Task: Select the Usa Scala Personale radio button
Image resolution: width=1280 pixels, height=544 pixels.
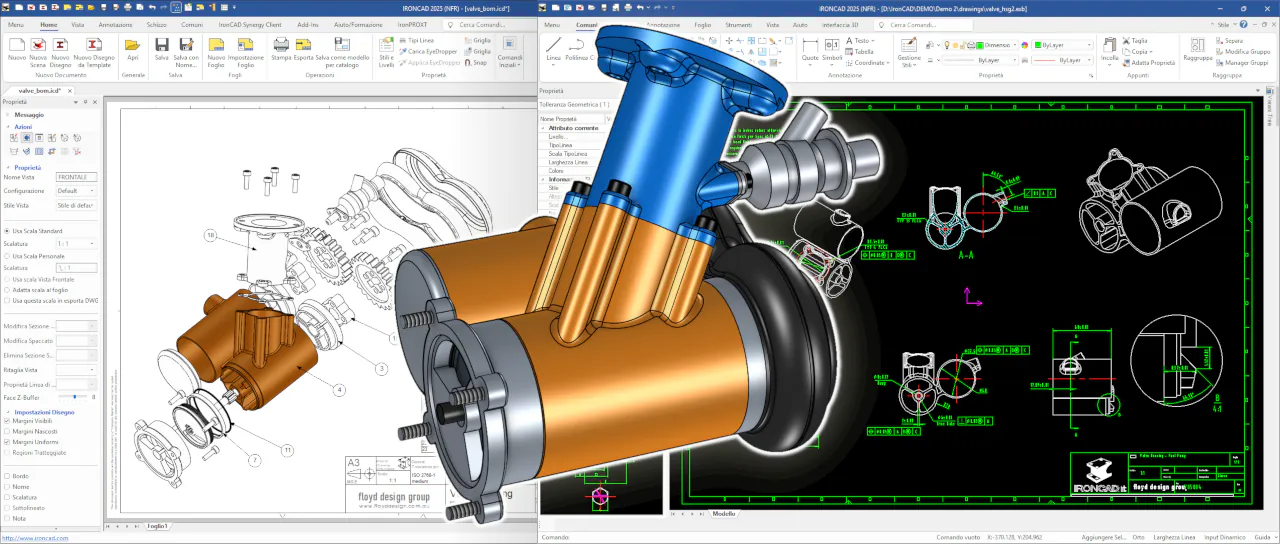Action: coord(8,256)
